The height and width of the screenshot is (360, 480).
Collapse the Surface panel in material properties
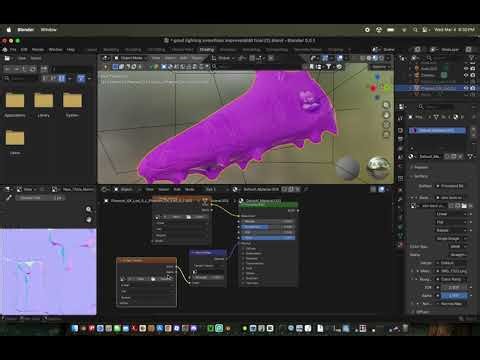click(421, 176)
